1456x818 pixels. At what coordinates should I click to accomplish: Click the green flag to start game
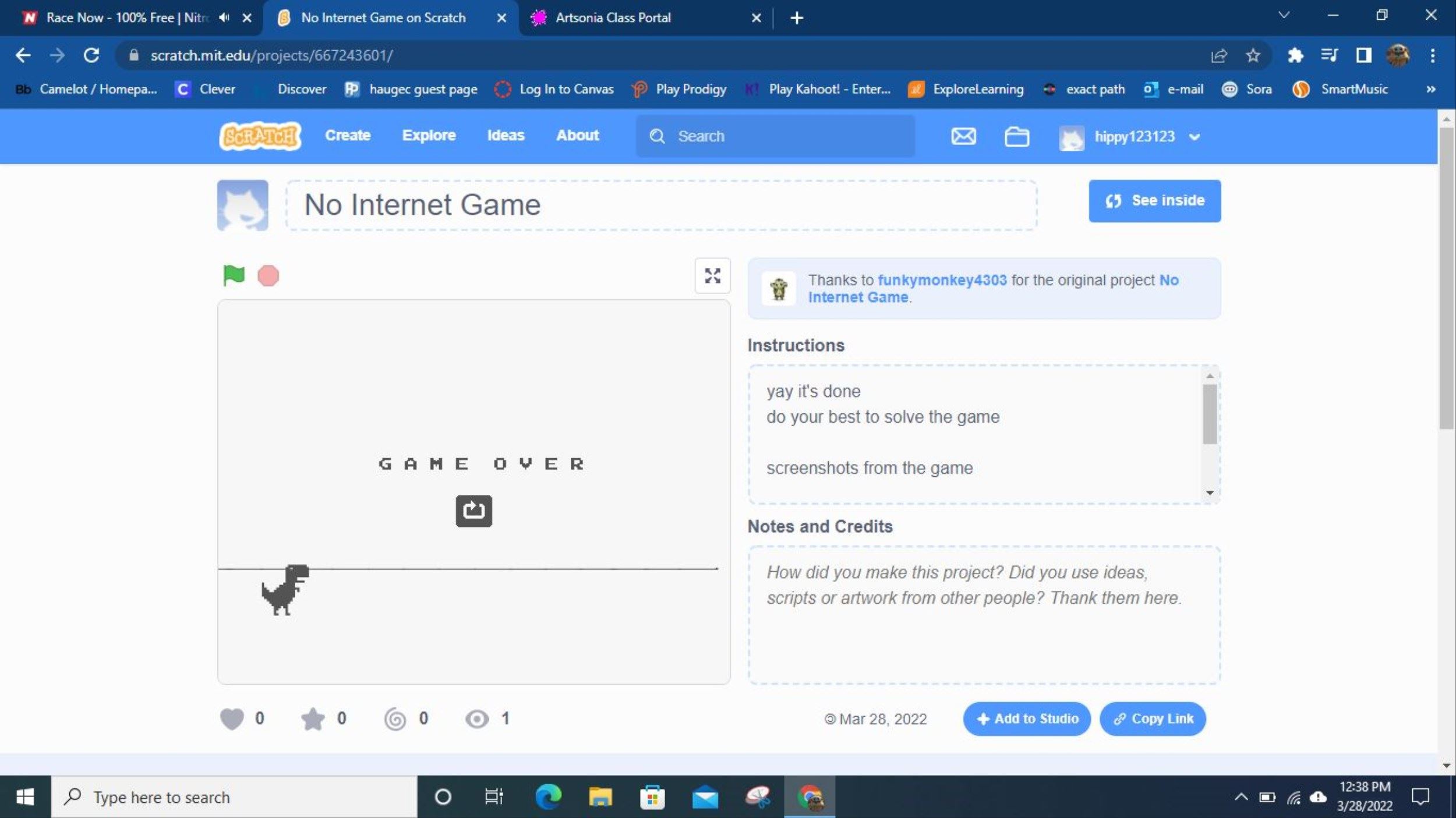click(x=234, y=275)
